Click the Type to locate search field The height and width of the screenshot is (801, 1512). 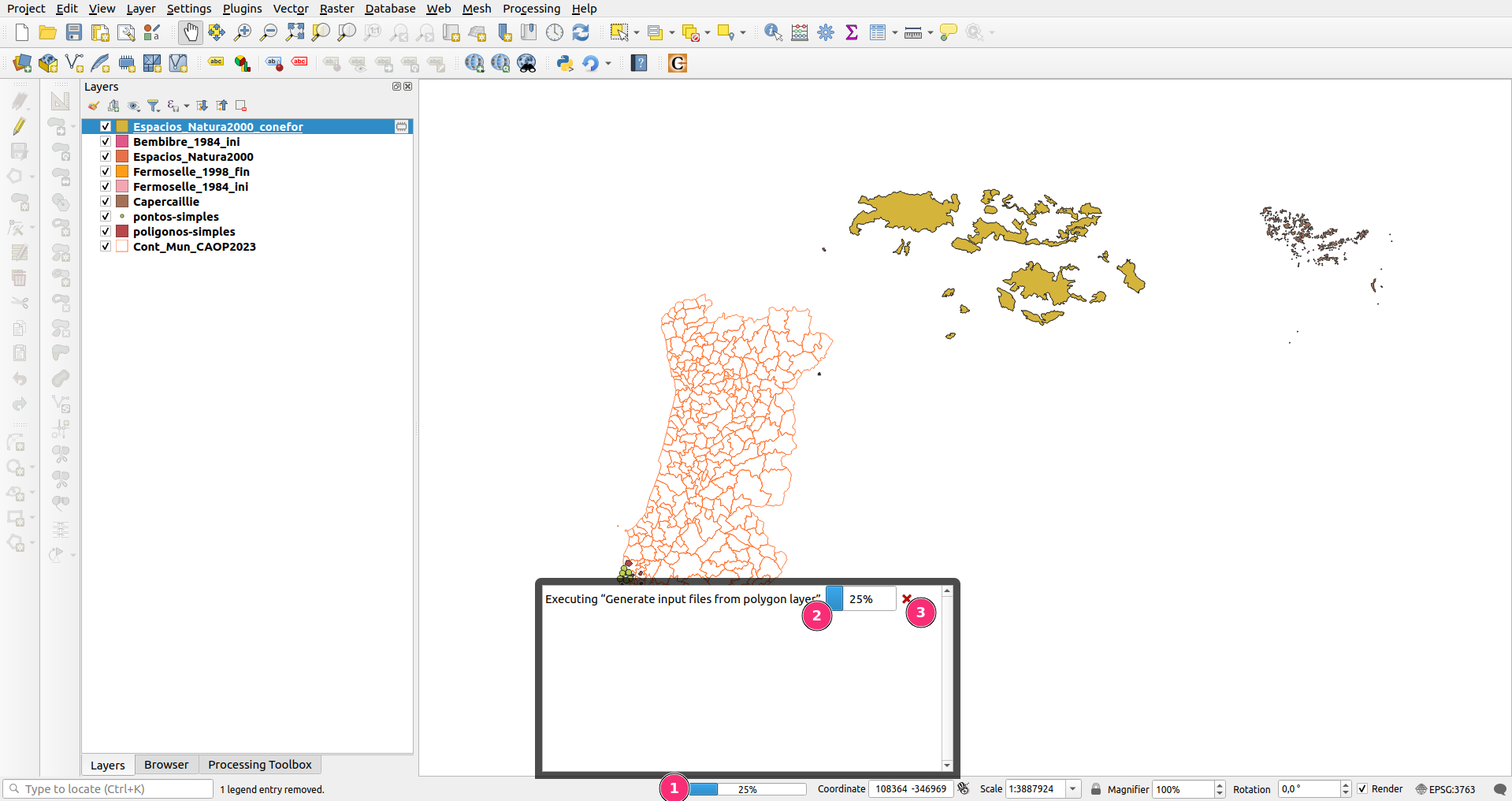(109, 789)
